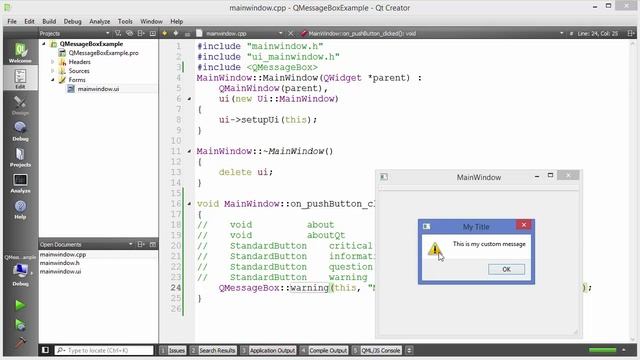Click the warning icon in message box

coord(435,249)
